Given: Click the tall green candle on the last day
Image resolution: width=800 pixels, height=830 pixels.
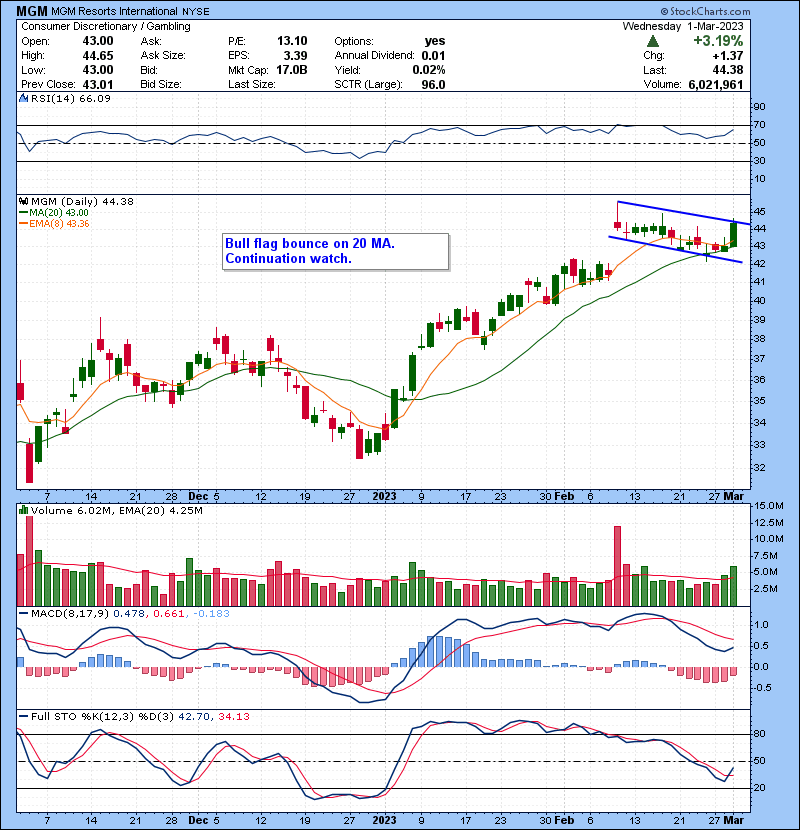Looking at the screenshot, I should [734, 234].
